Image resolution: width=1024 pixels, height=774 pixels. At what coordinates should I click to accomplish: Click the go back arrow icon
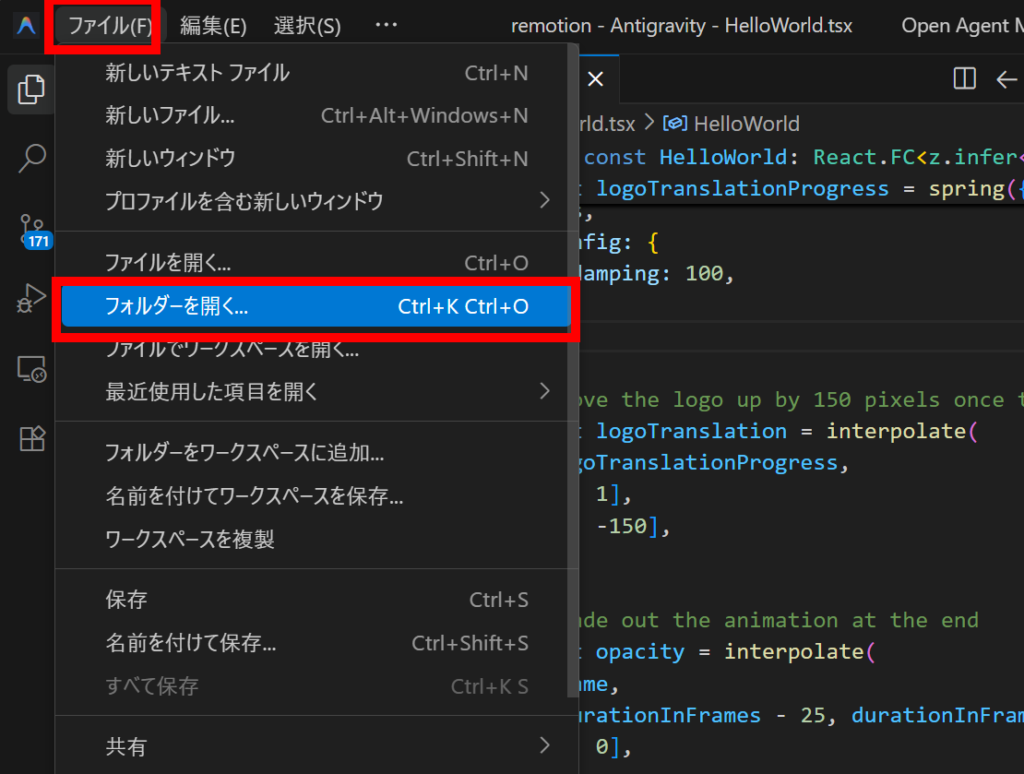tap(1006, 79)
